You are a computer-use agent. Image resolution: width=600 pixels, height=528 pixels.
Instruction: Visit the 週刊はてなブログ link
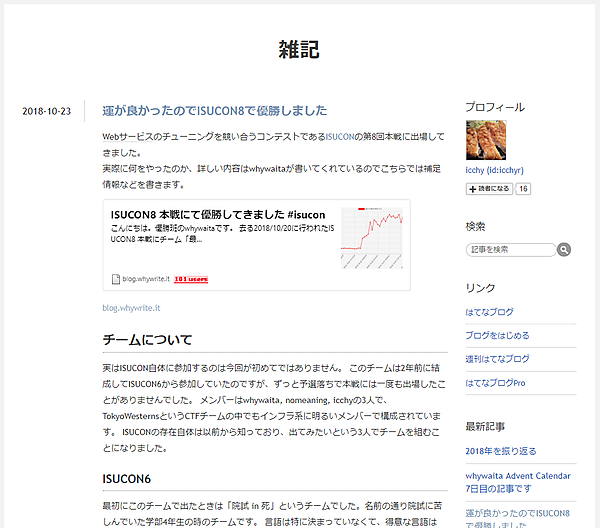(x=498, y=358)
